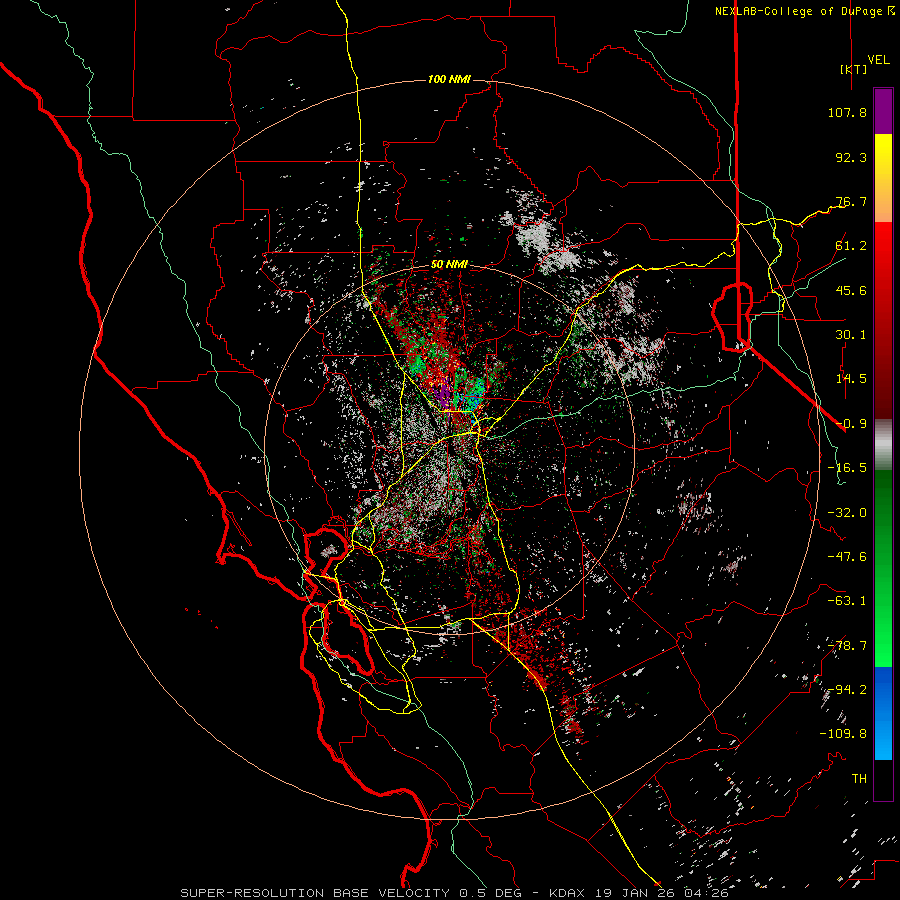The height and width of the screenshot is (900, 900).
Task: Pick the blue segment of the velocity scale
Action: [x=883, y=713]
